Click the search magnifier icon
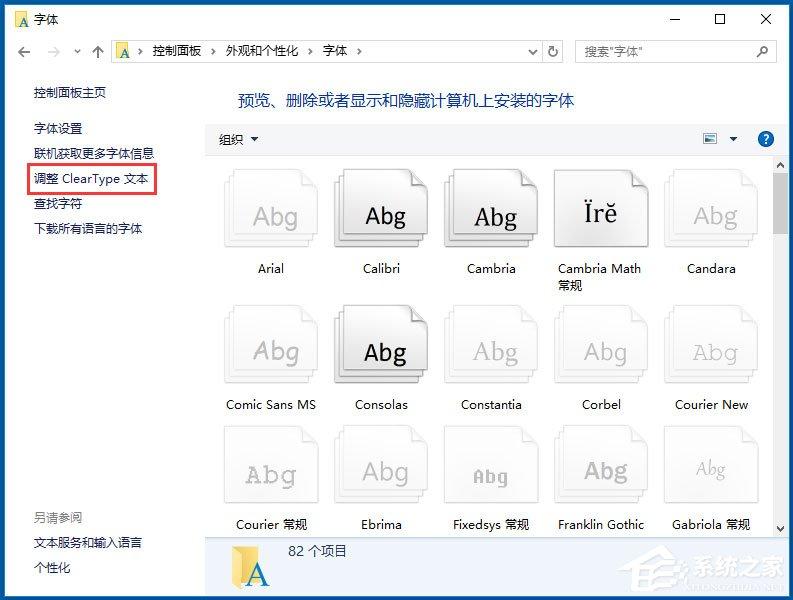The height and width of the screenshot is (600, 793). [x=762, y=52]
